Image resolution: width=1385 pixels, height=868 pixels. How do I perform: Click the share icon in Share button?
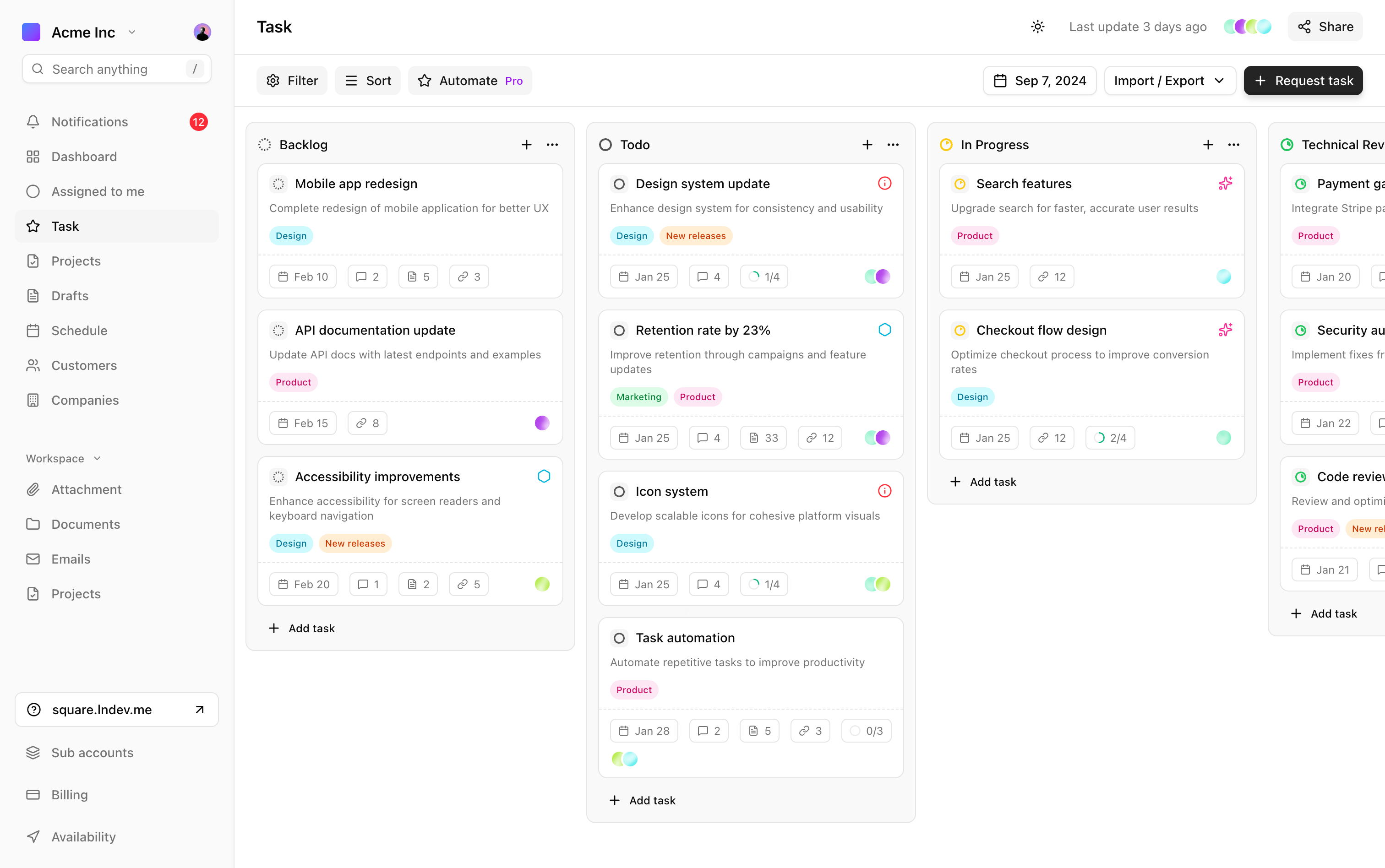point(1304,27)
